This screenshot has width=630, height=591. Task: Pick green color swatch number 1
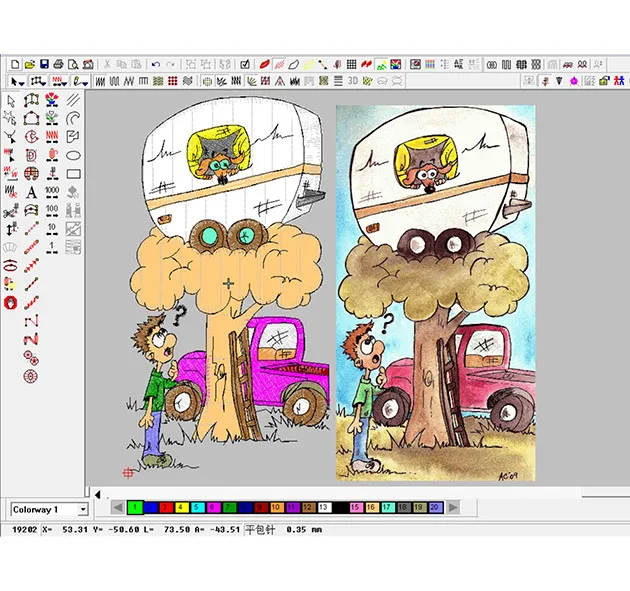pyautogui.click(x=134, y=507)
